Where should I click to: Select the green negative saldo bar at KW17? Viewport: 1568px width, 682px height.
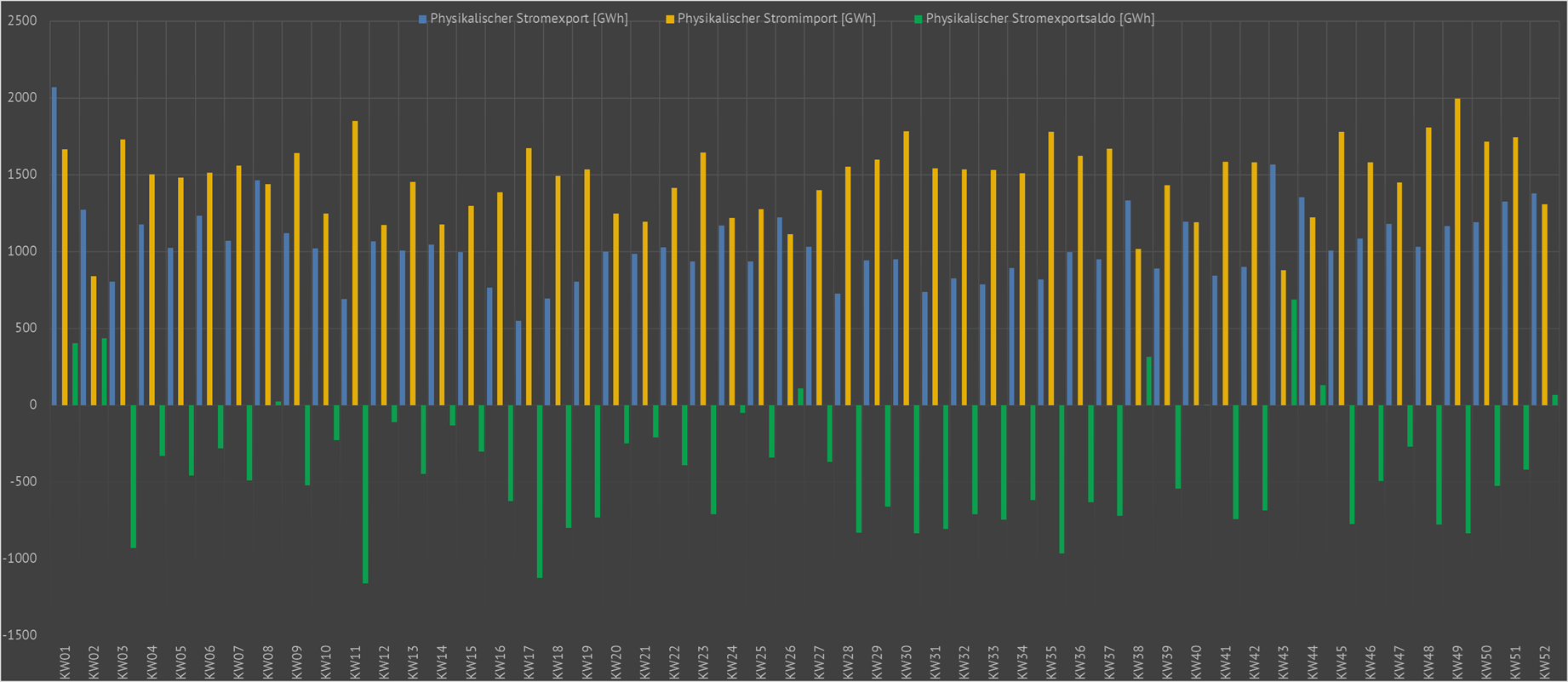pyautogui.click(x=540, y=491)
